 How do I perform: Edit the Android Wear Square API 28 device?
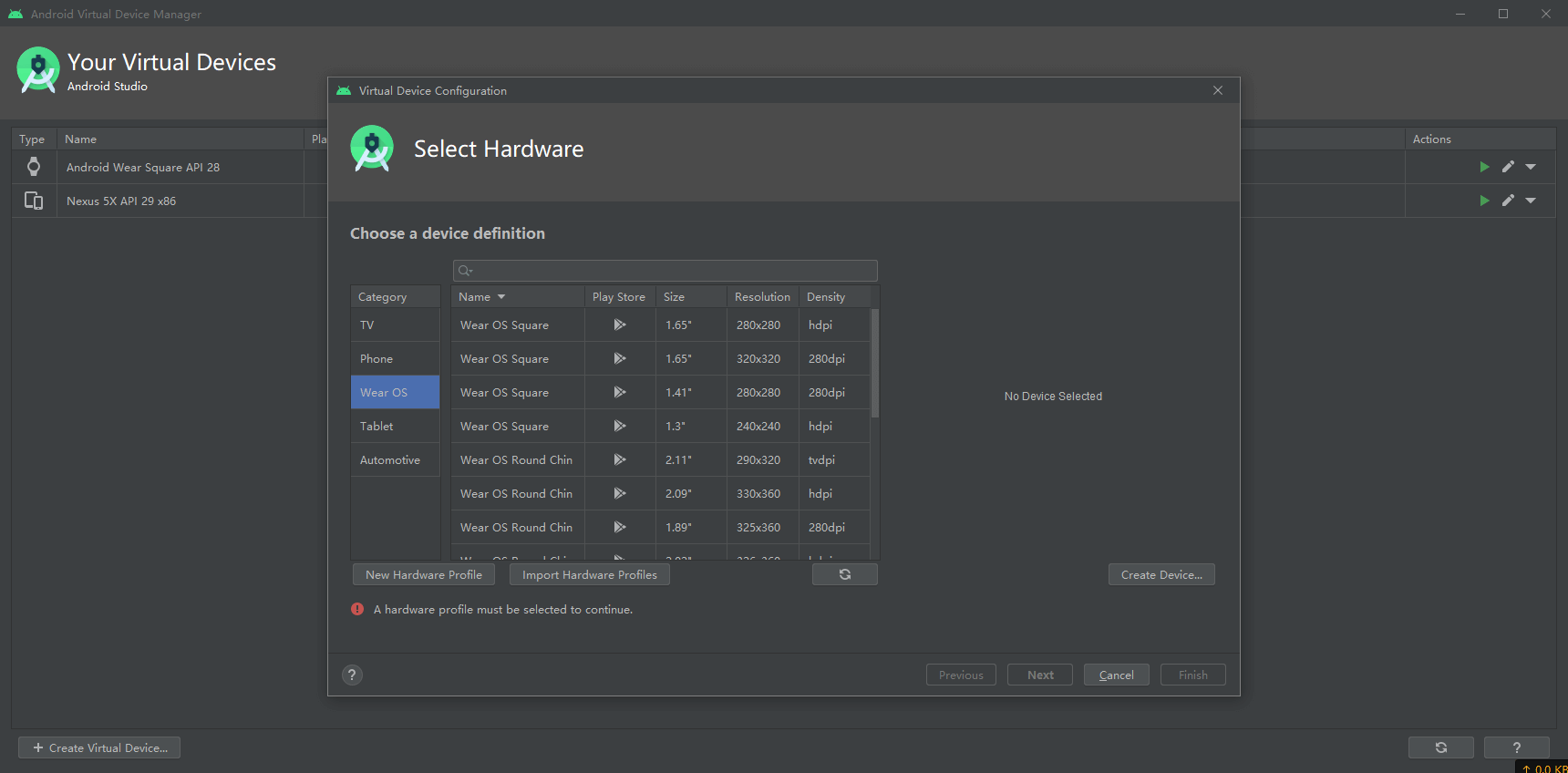1508,167
